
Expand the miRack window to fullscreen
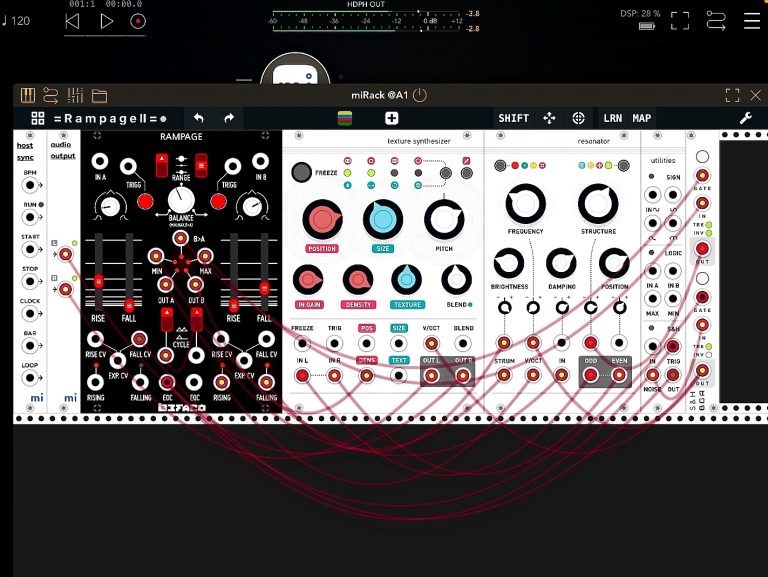pyautogui.click(x=732, y=95)
